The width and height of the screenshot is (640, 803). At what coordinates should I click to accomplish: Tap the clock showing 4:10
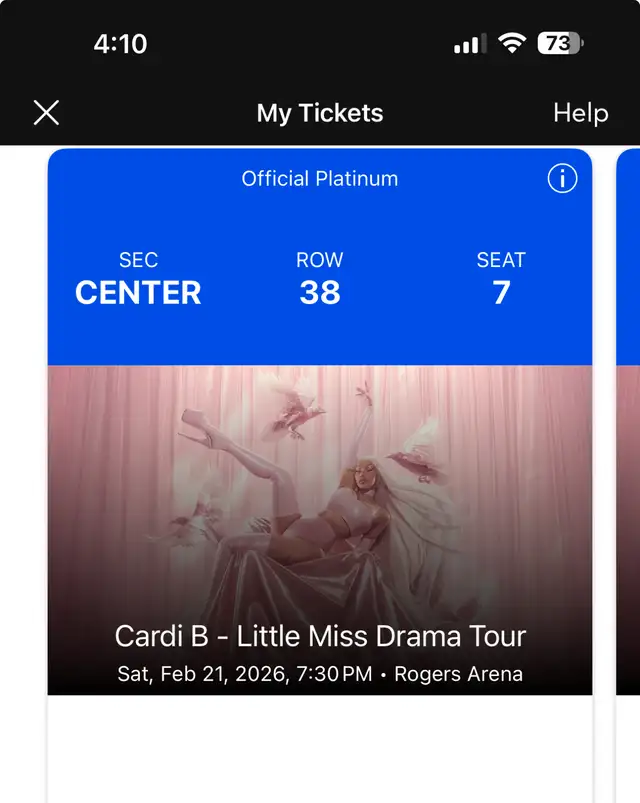pos(120,43)
